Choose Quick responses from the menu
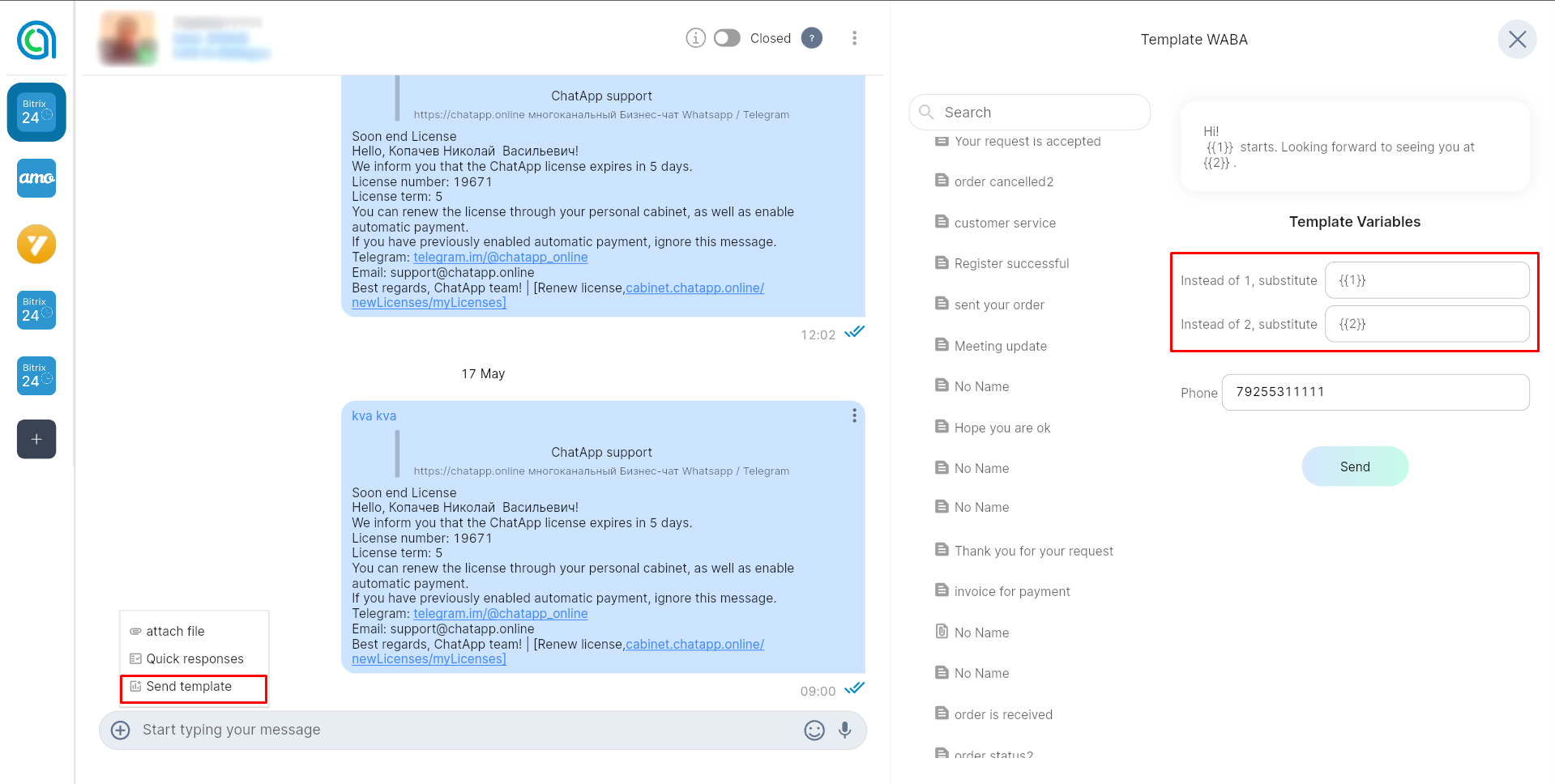 pos(194,659)
